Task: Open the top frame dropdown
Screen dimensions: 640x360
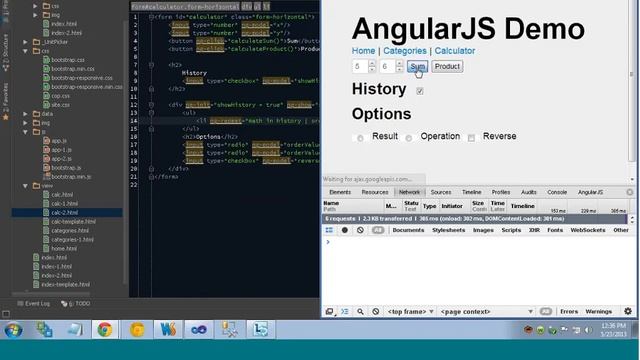Action: tap(410, 311)
